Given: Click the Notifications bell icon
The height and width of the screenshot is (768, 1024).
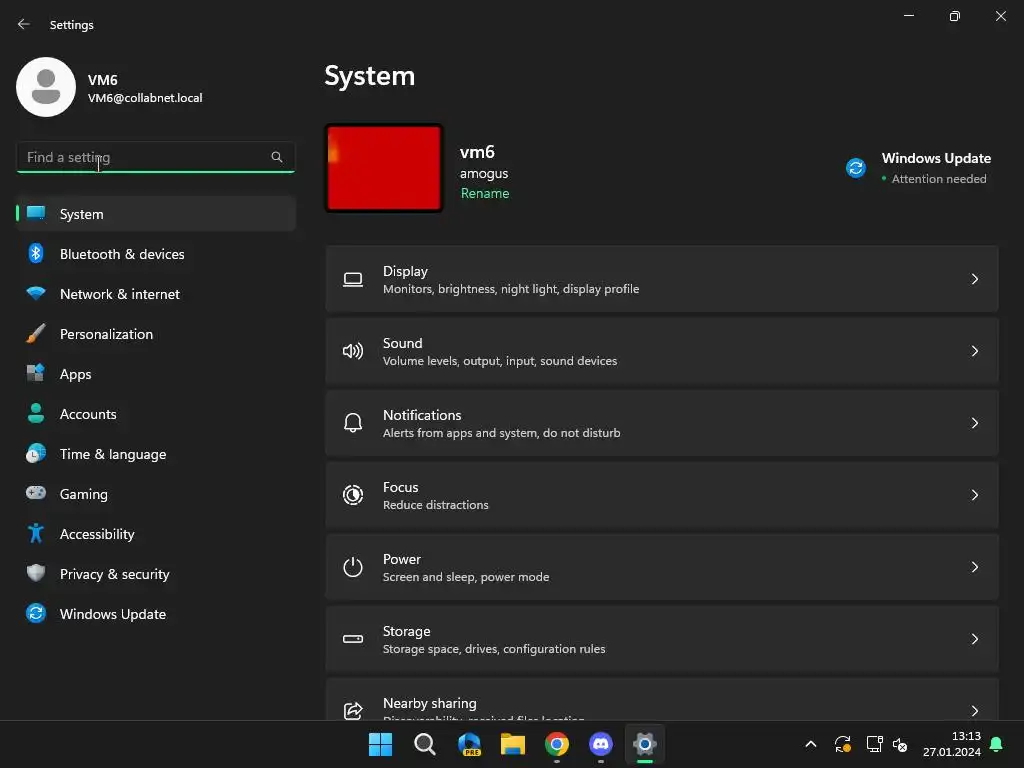Looking at the screenshot, I should [353, 423].
